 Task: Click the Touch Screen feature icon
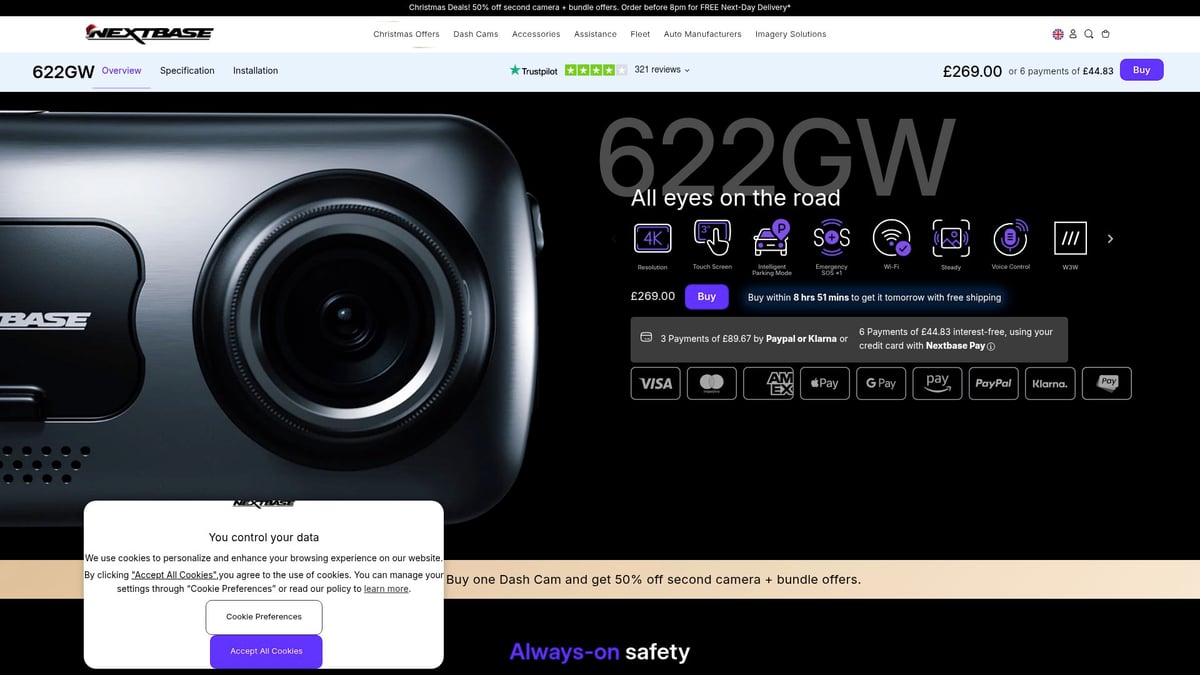coord(711,238)
